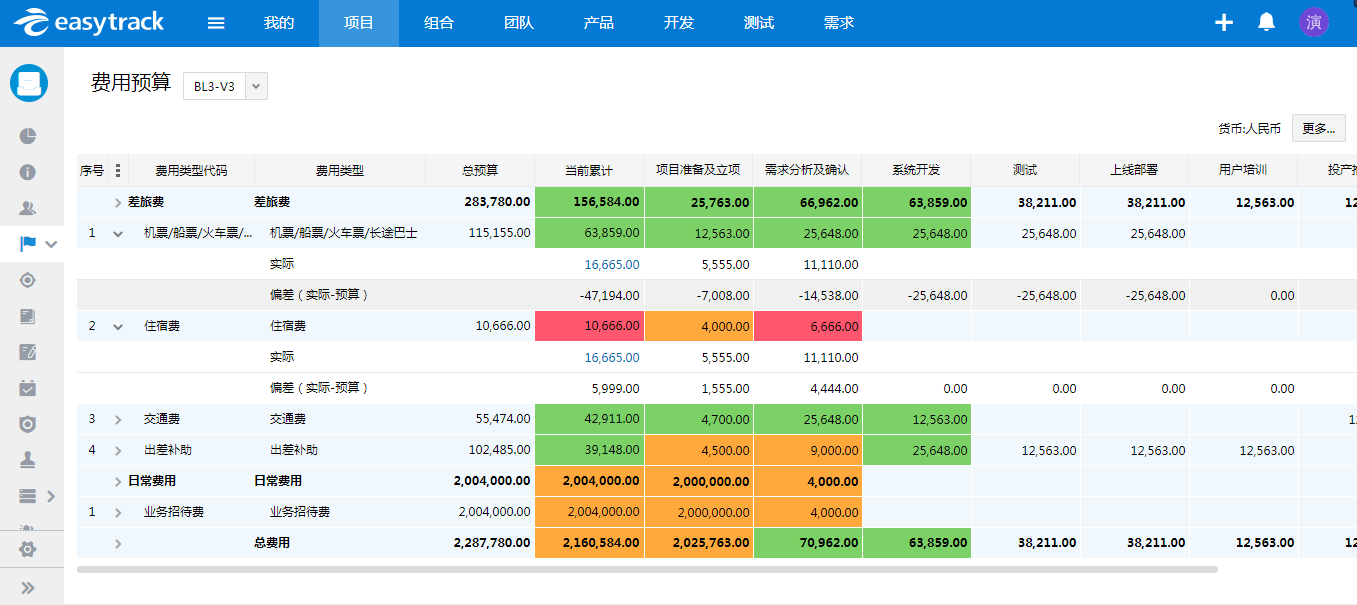Open the 团队 top menu
Viewport: 1357px width, 605px height.
pos(519,23)
